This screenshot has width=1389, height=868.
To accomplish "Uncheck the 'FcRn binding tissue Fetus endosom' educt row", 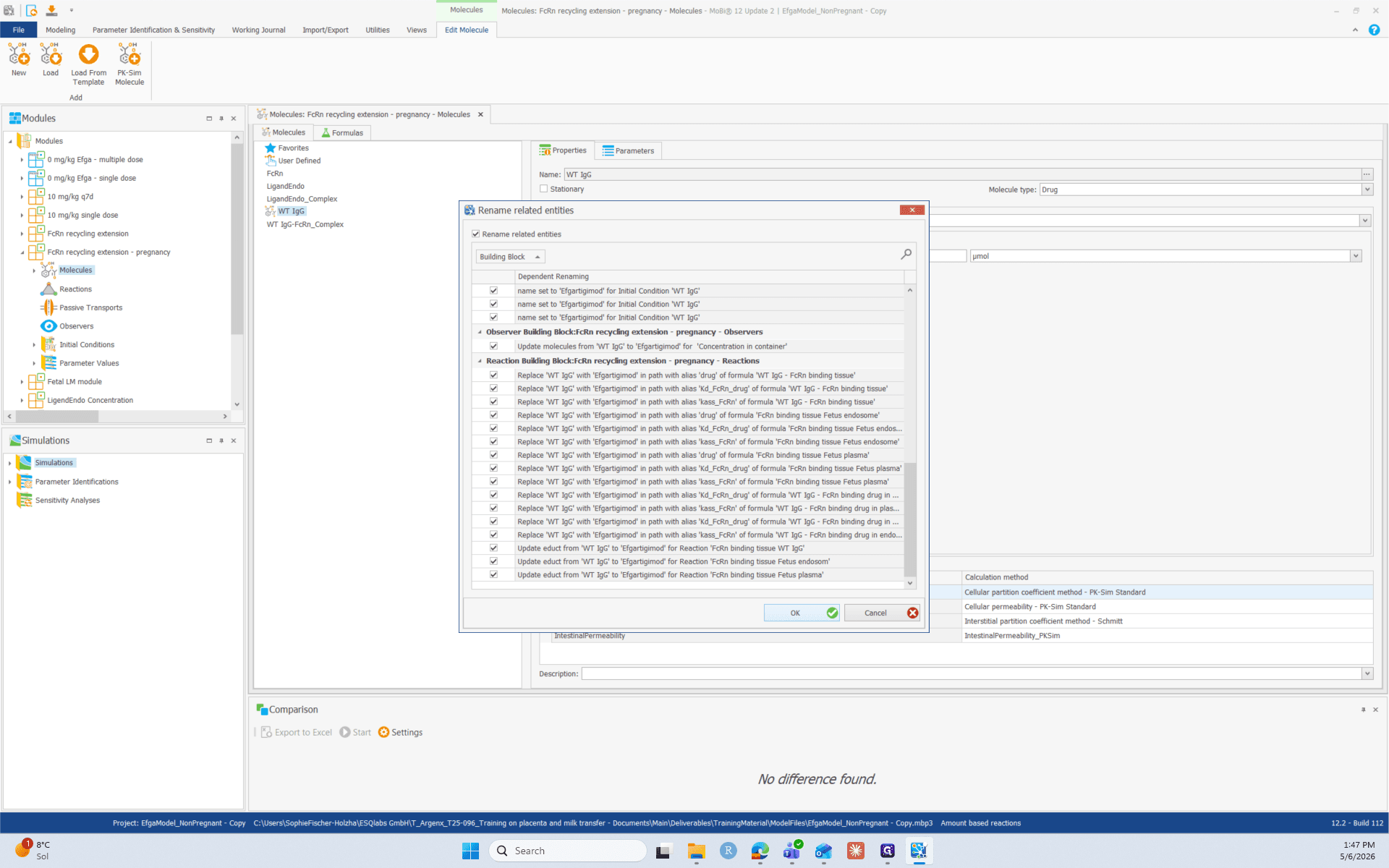I will [493, 561].
